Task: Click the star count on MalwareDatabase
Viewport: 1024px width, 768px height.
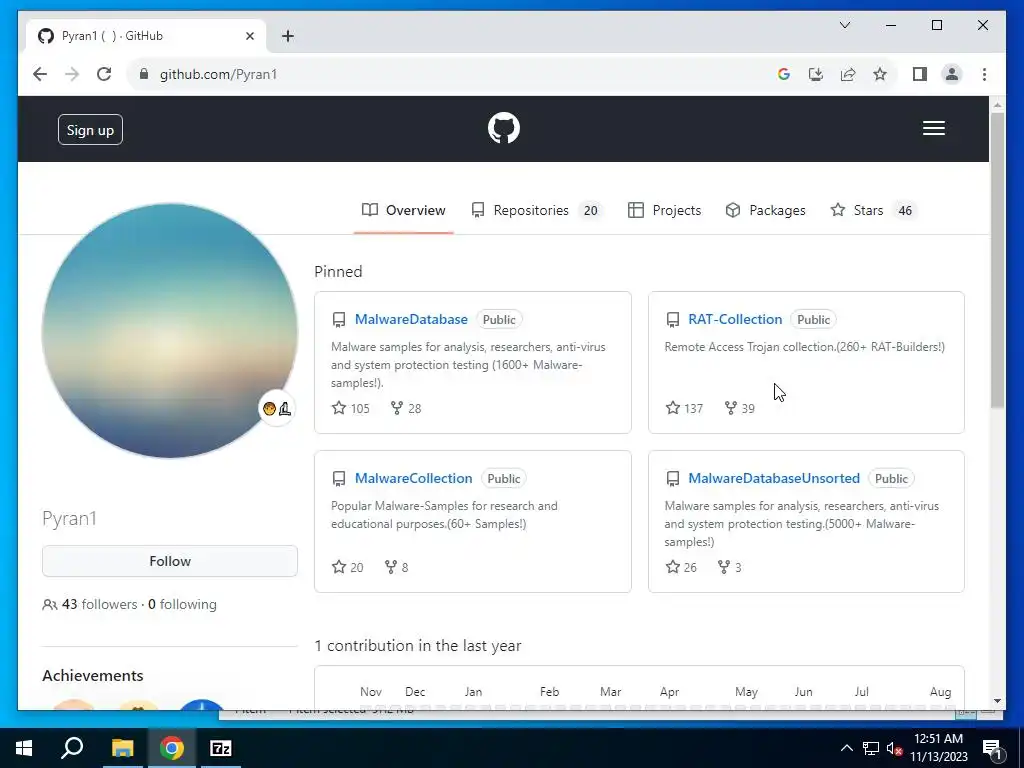Action: [351, 408]
